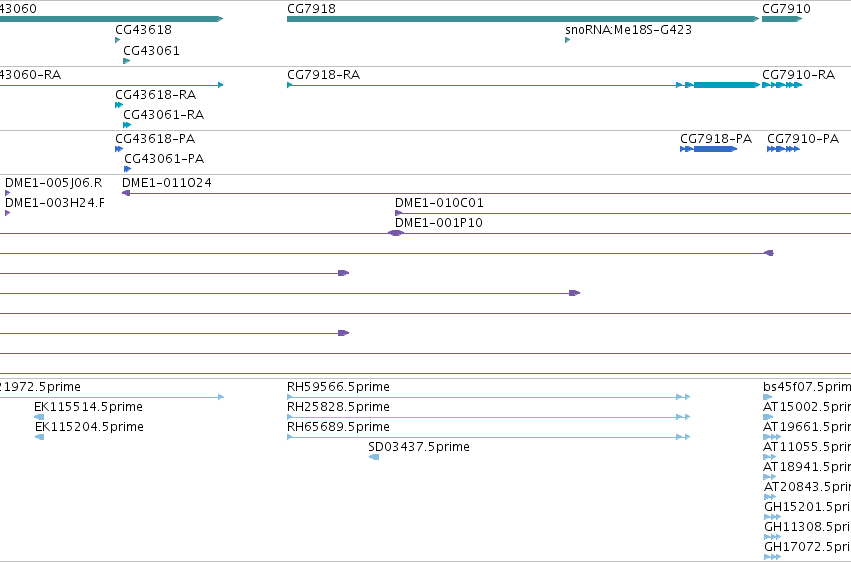Image resolution: width=851 pixels, height=562 pixels.
Task: Select the GH11308.5prime EST label
Action: [807, 526]
